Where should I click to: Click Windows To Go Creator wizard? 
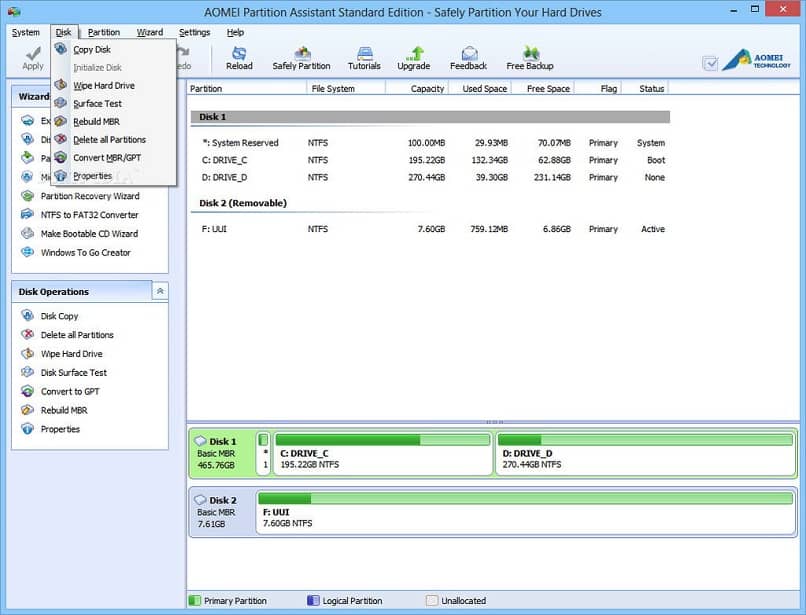85,253
